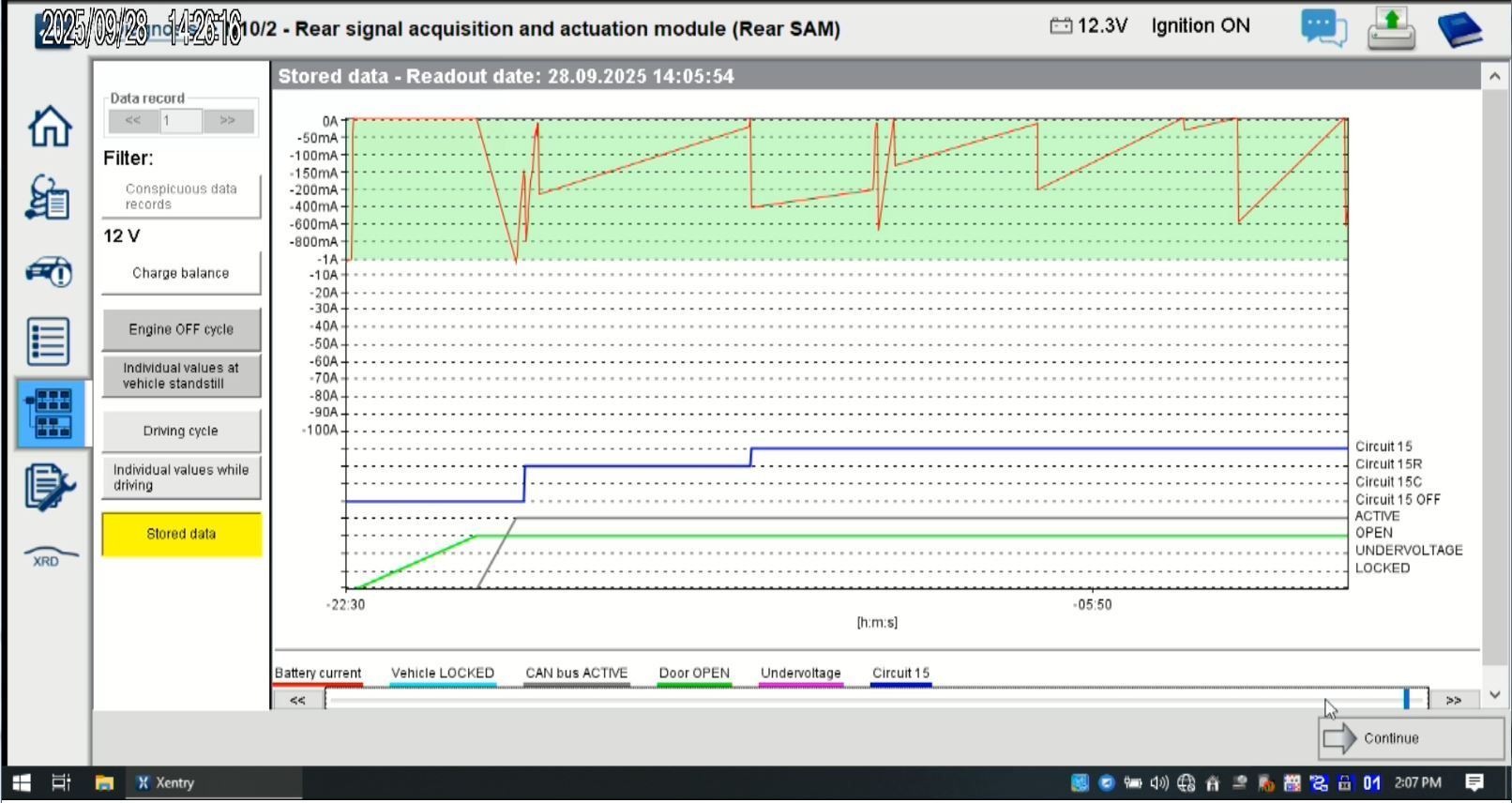This screenshot has height=803, width=1512.
Task: Click the print/export tray icon
Action: (x=1391, y=28)
